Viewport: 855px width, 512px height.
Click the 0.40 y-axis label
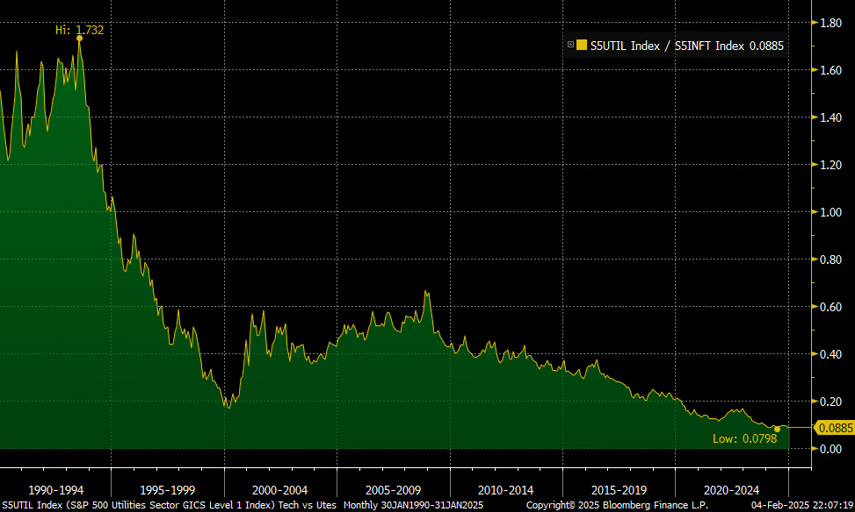pyautogui.click(x=831, y=354)
